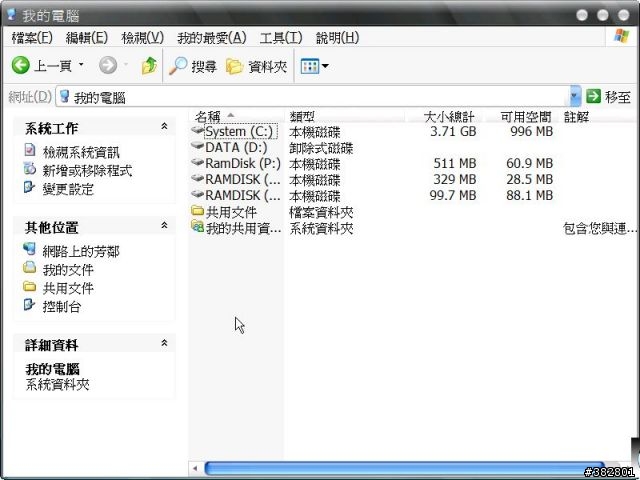This screenshot has height=480, width=640.
Task: Open the 說明(H) menu
Action: tap(337, 38)
